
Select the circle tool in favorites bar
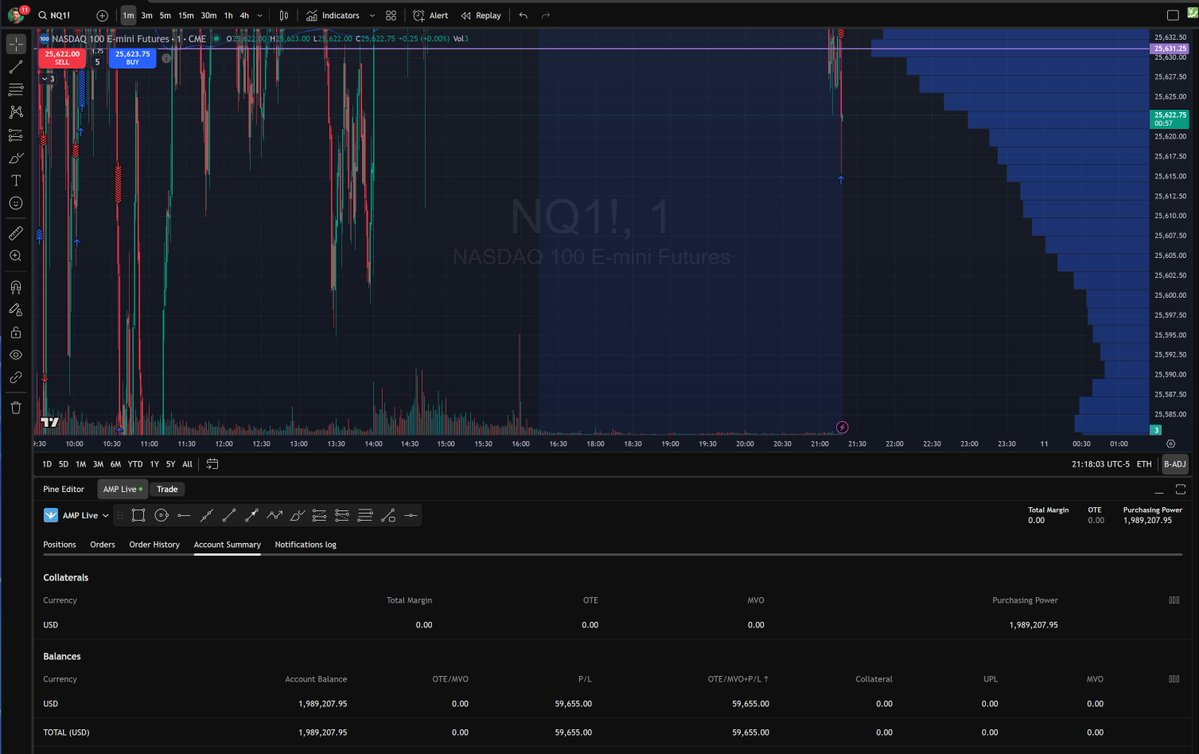(x=161, y=515)
